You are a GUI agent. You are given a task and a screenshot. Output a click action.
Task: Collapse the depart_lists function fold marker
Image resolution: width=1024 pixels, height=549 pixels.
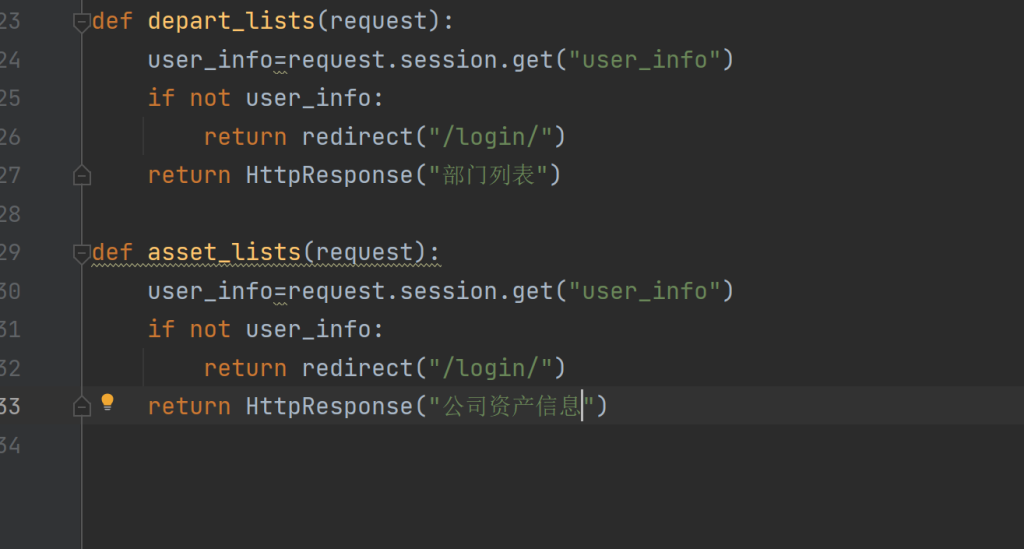pos(81,22)
